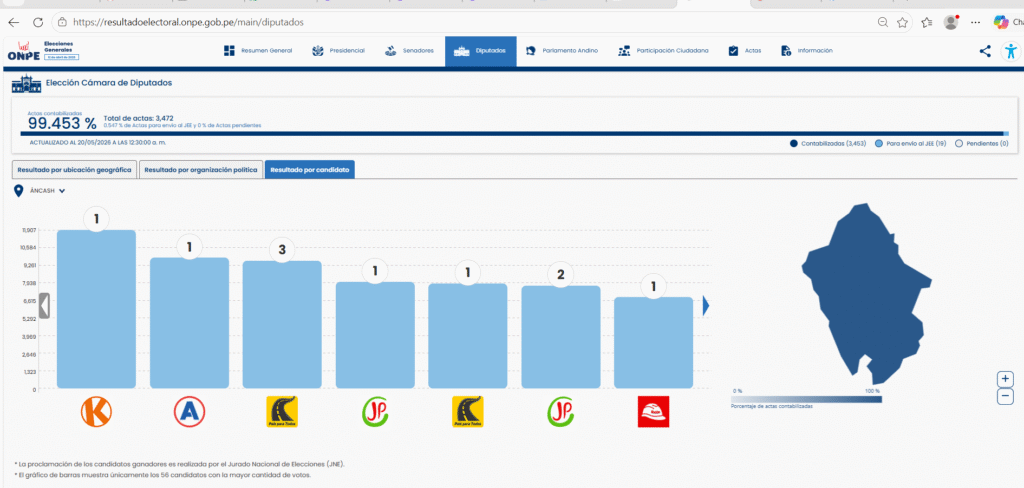Viewport: 1024px width, 488px height.
Task: Zoom in the map with plus button
Action: point(1006,379)
